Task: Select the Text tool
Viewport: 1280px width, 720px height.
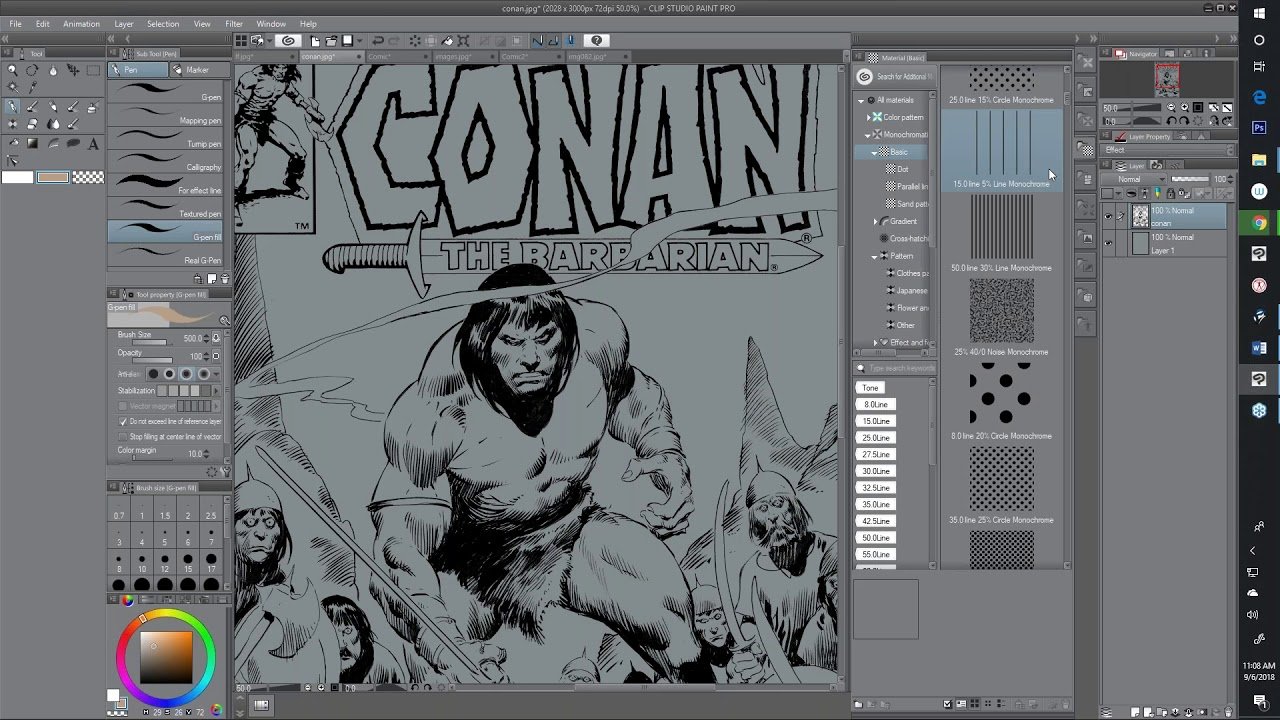Action: click(94, 143)
